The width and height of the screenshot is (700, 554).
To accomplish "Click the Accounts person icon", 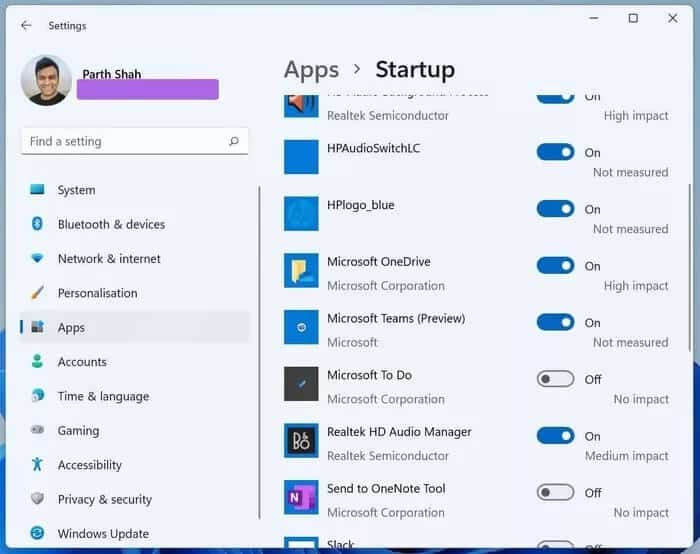I will tap(38, 361).
